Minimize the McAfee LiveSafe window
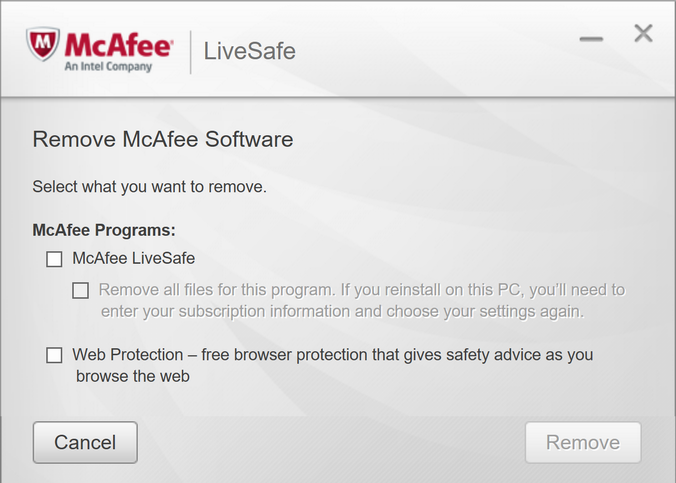 point(591,38)
